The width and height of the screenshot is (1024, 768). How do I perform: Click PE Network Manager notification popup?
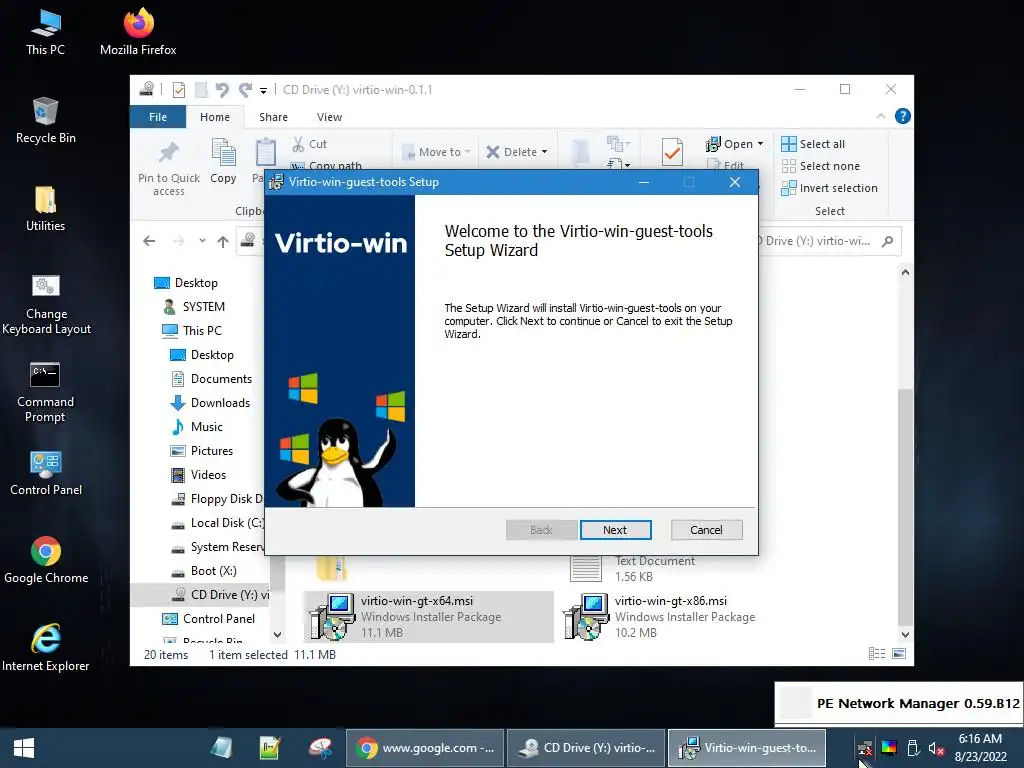(x=899, y=704)
